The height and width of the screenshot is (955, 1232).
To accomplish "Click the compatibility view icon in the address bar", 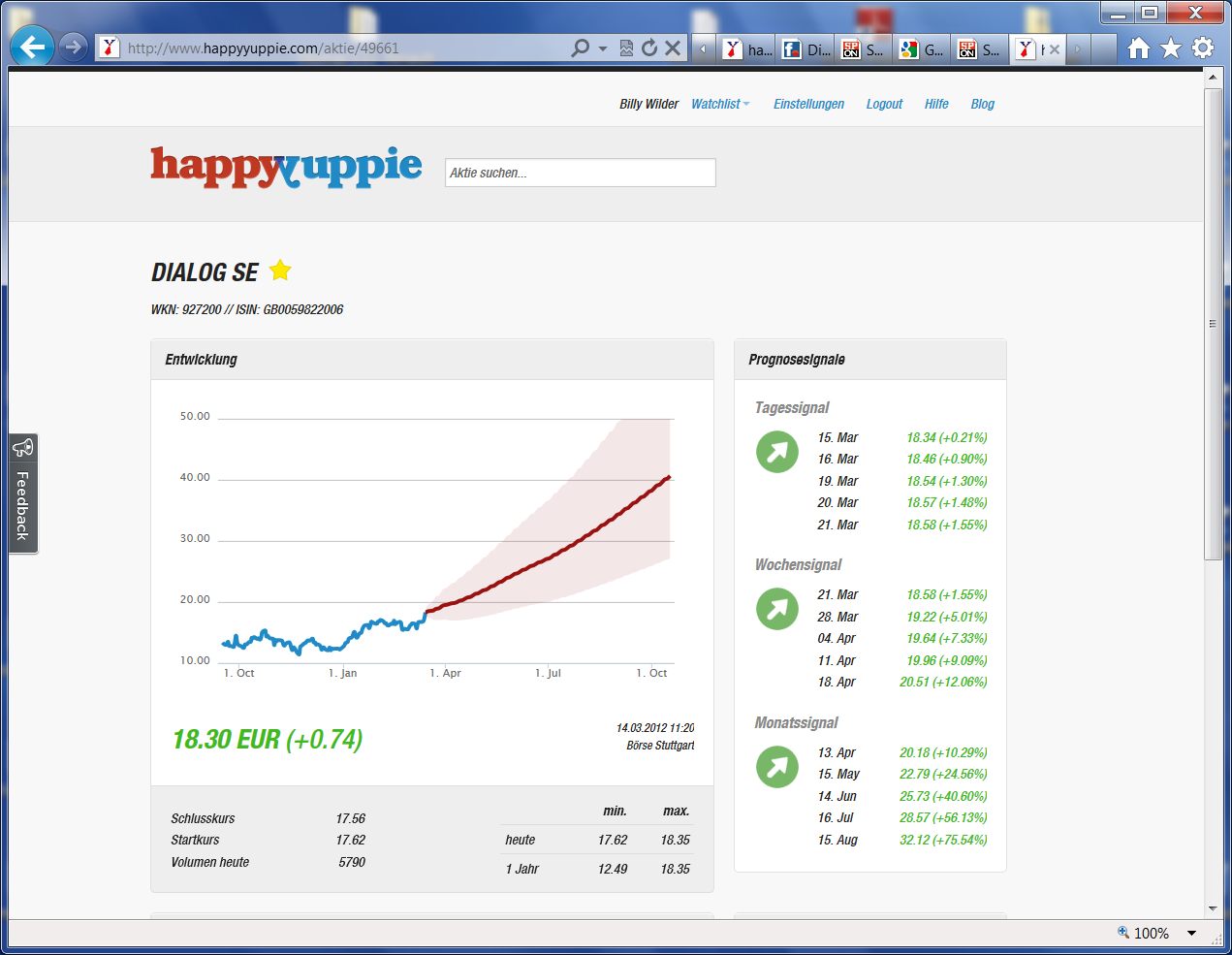I will tap(626, 48).
